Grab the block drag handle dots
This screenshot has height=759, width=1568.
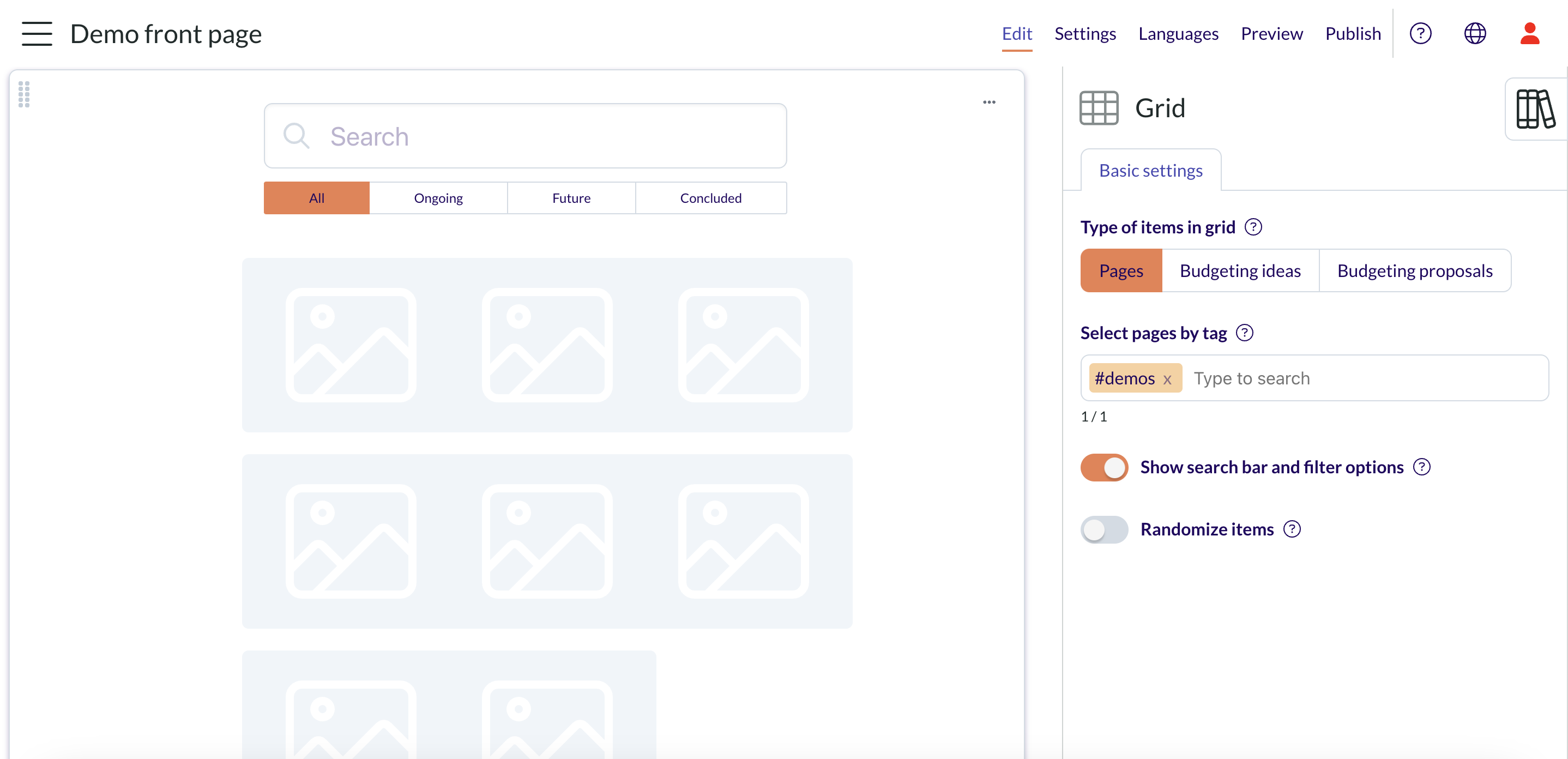click(x=24, y=94)
